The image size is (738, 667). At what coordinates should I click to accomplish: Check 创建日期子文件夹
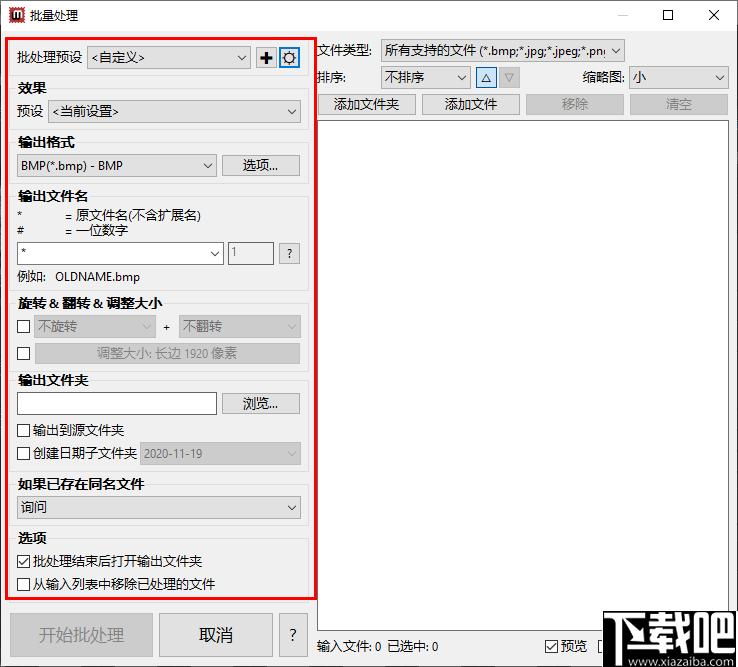tap(24, 454)
